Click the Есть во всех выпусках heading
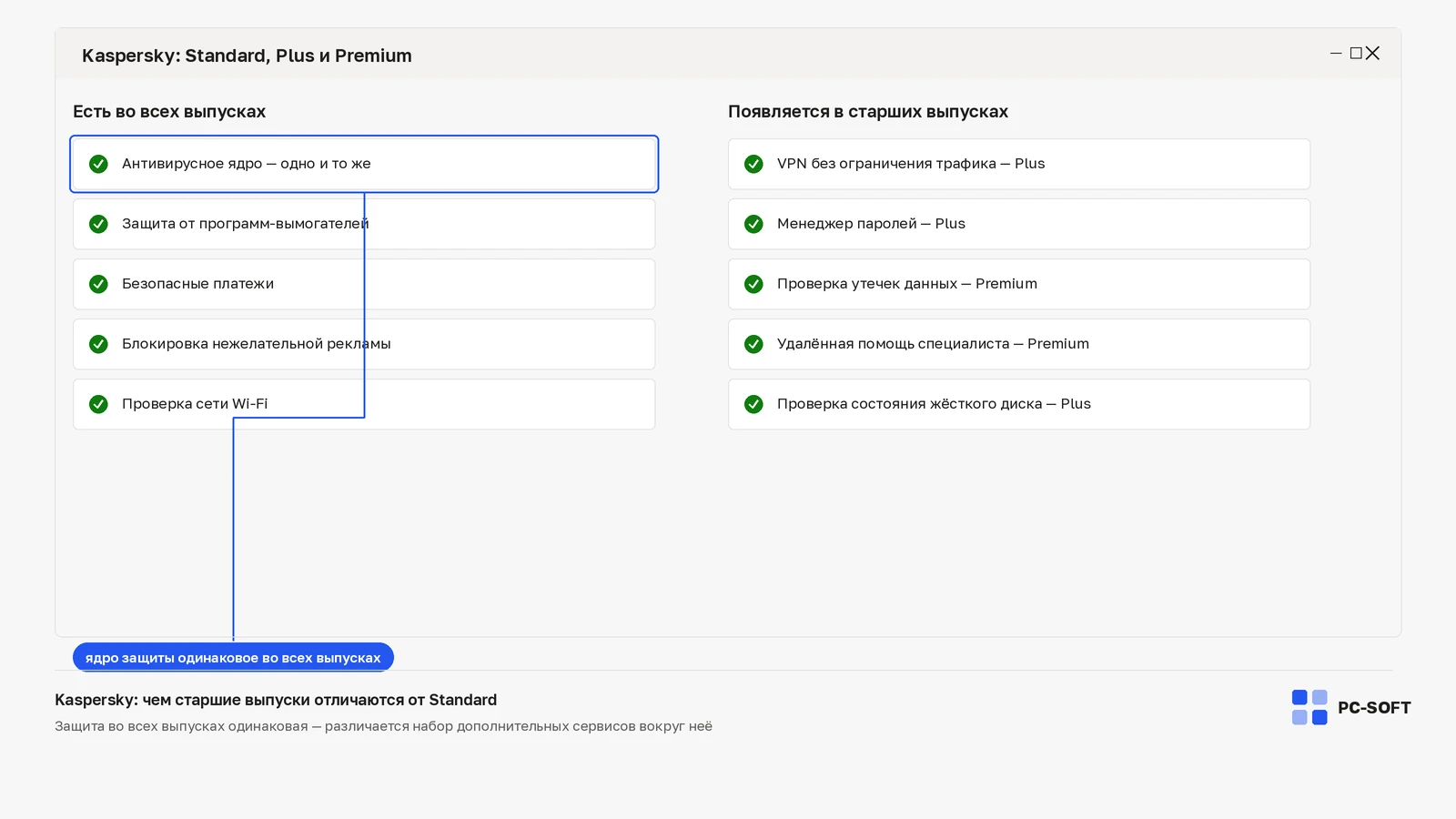The width and height of the screenshot is (1456, 819). 169,112
